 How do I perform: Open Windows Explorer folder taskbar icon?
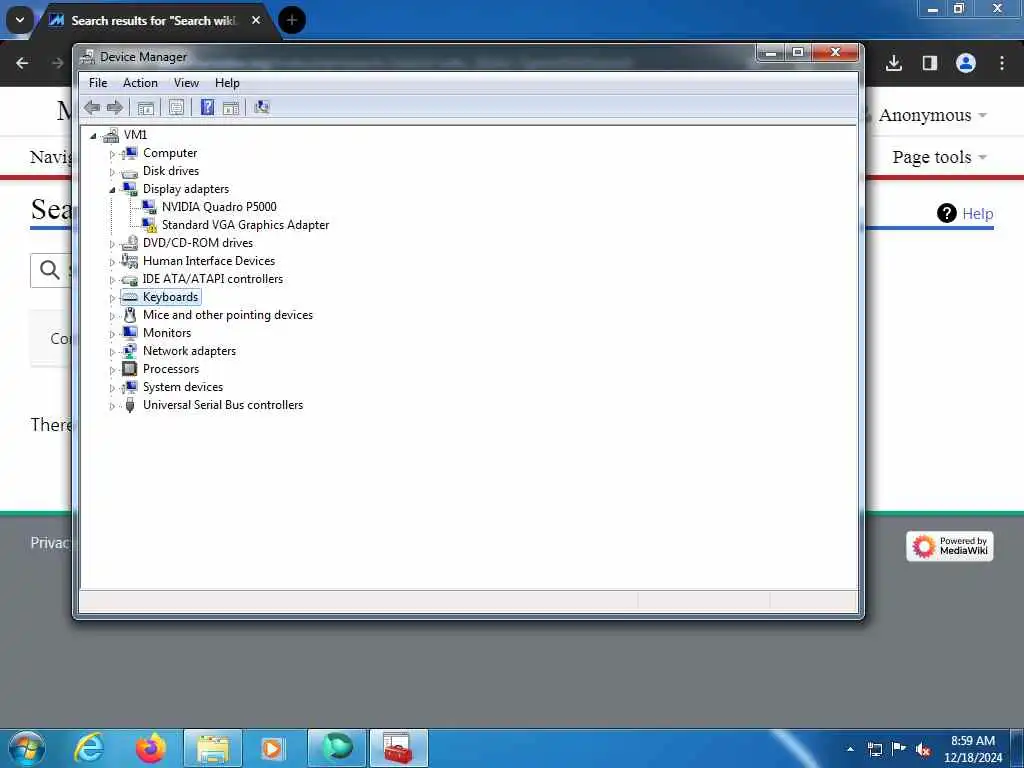pos(213,748)
